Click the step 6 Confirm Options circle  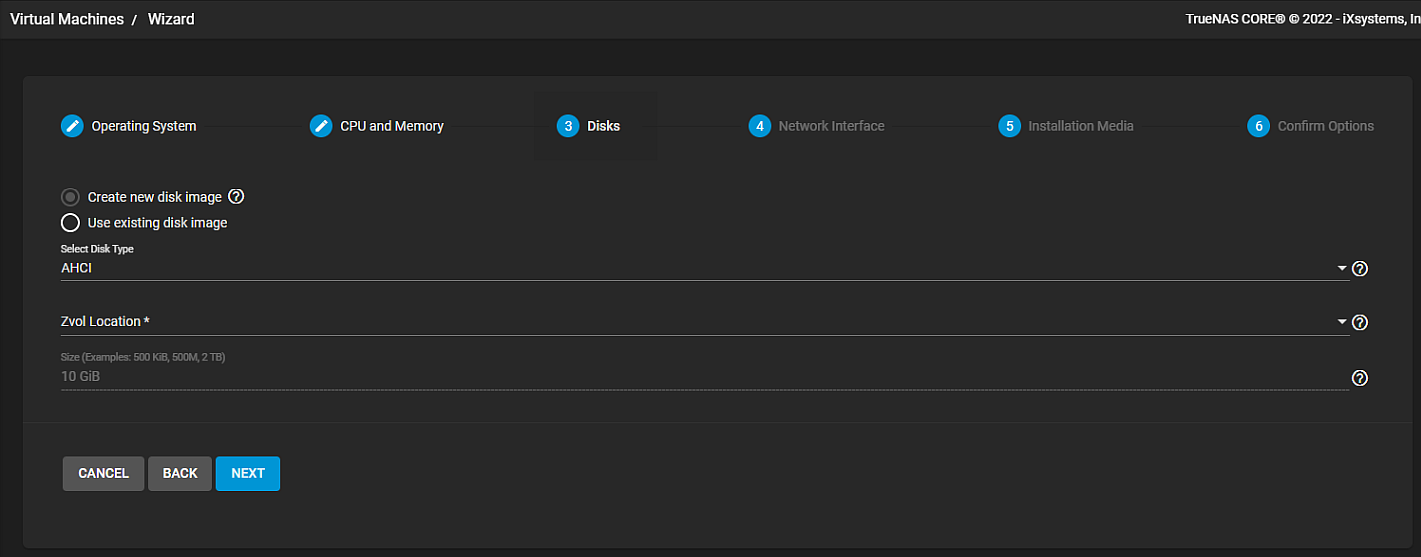point(1258,126)
